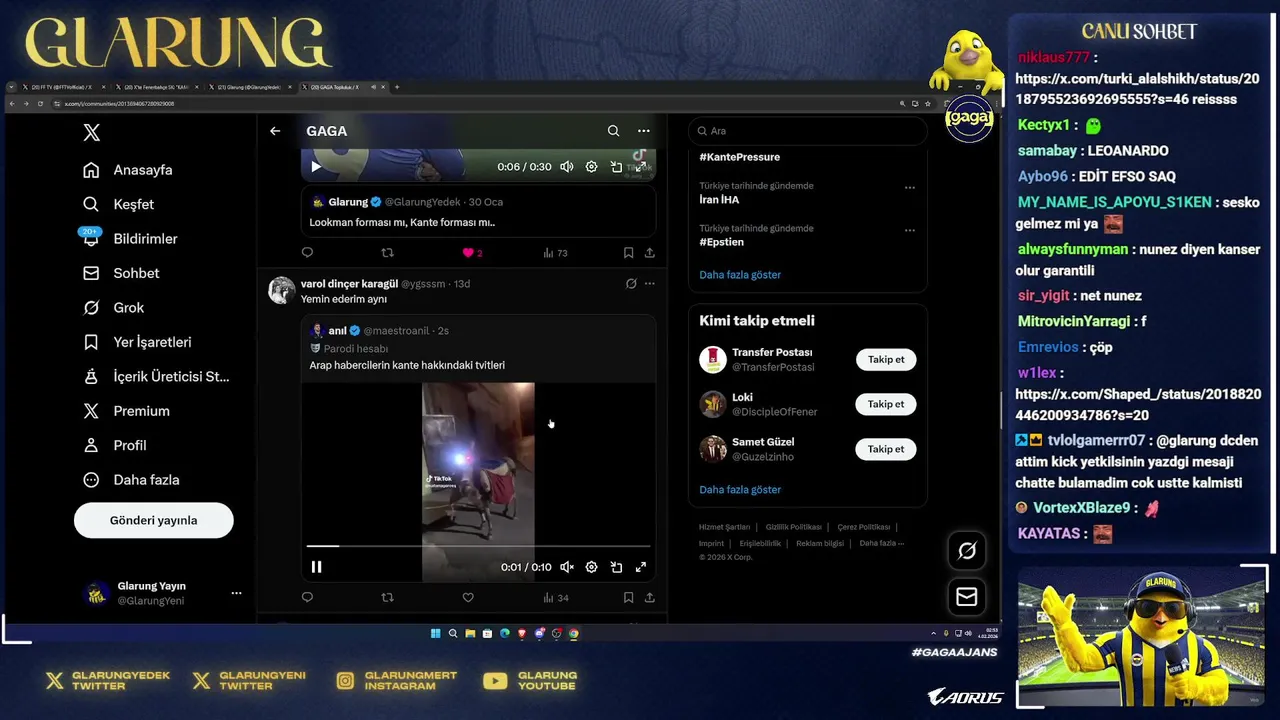Bookmark the Lookman forması post
The height and width of the screenshot is (720, 1280).
628,253
